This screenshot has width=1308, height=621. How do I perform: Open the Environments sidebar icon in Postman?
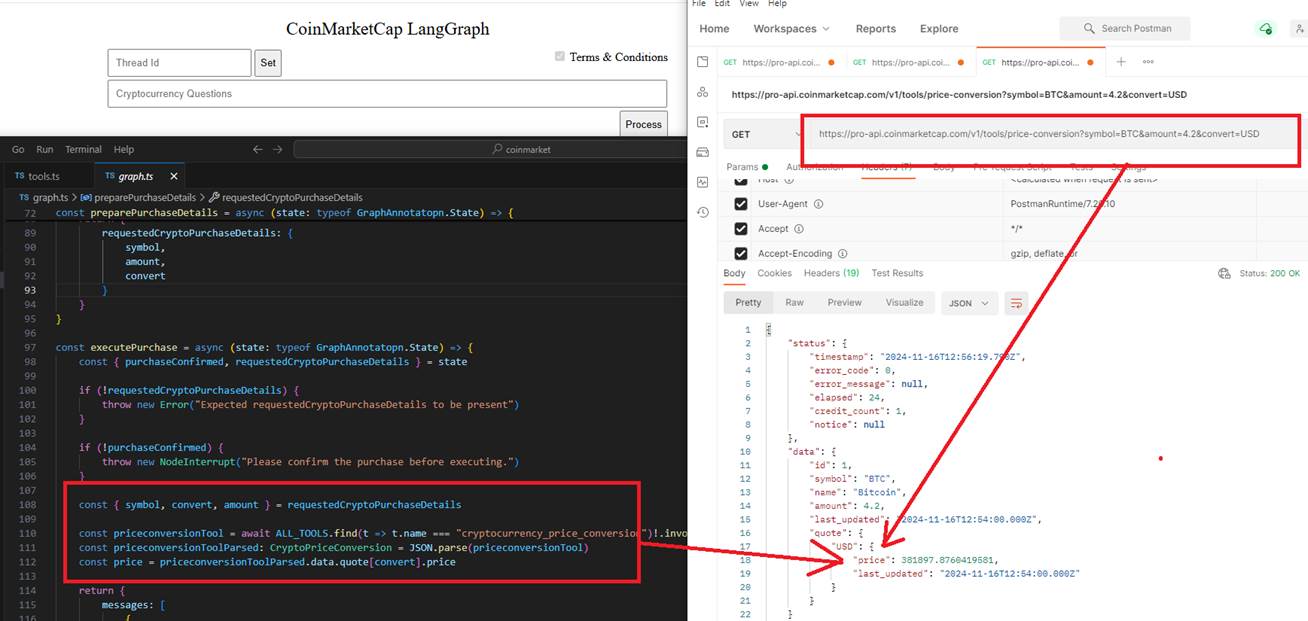pos(703,122)
